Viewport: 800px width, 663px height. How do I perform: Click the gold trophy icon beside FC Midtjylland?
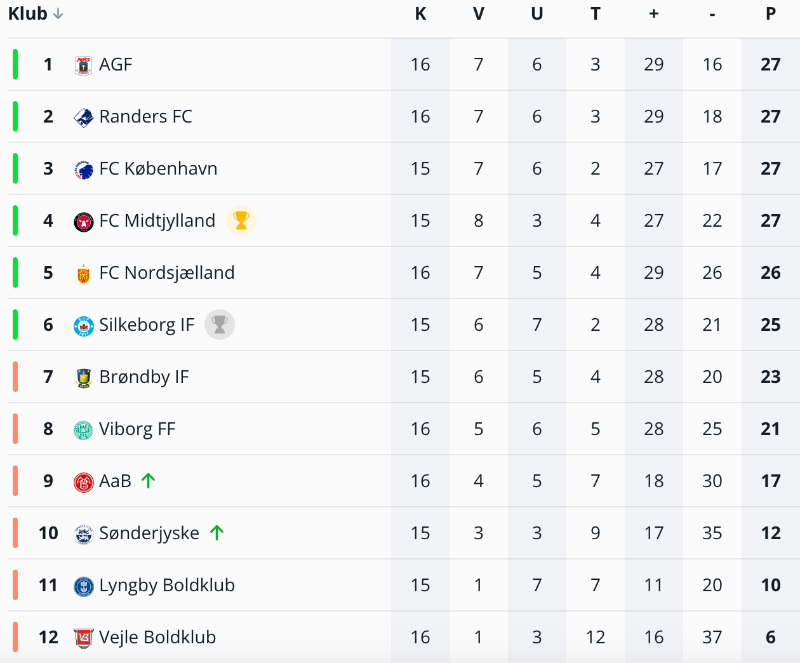pyautogui.click(x=240, y=220)
